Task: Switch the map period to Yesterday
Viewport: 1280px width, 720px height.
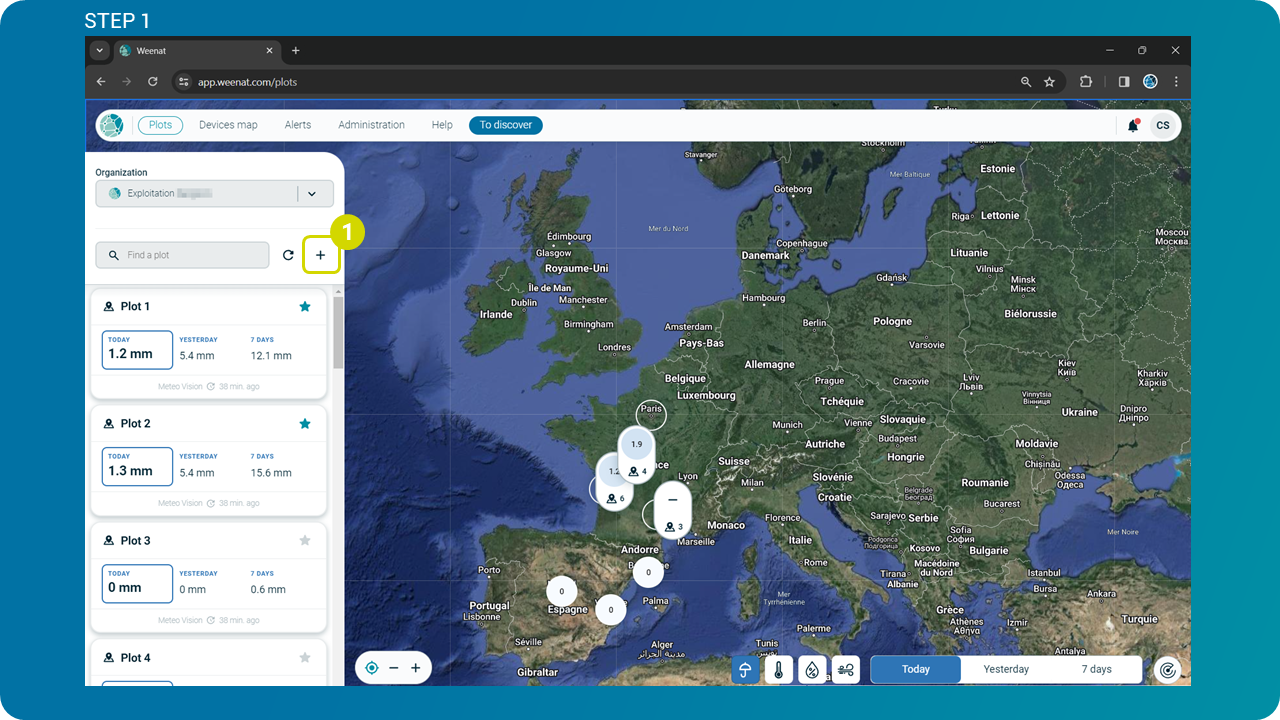Action: tap(1006, 670)
